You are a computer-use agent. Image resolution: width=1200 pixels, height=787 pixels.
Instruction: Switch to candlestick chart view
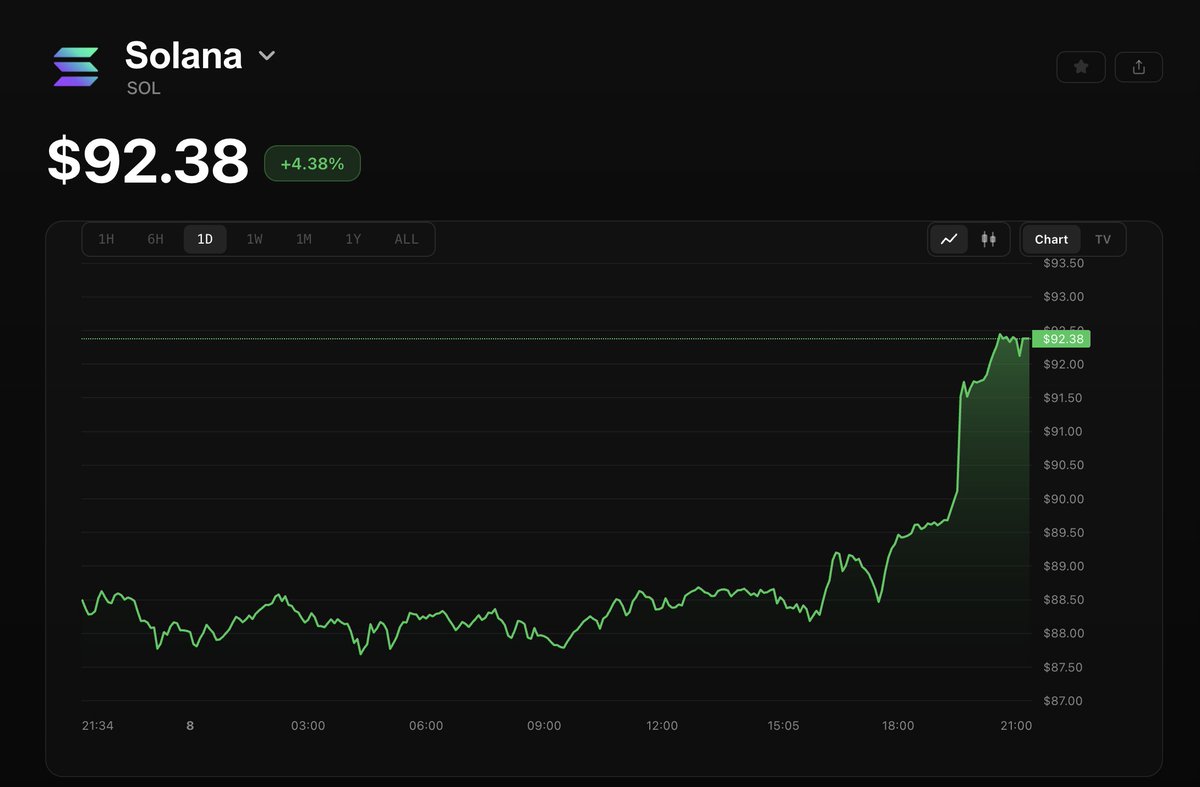[x=989, y=239]
